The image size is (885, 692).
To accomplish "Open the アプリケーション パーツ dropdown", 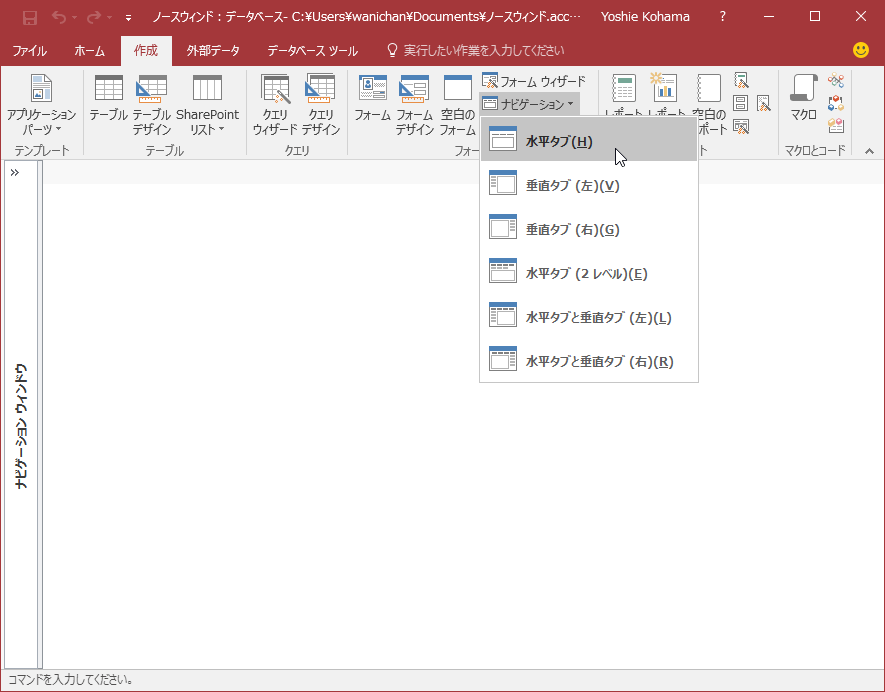I will [41, 106].
